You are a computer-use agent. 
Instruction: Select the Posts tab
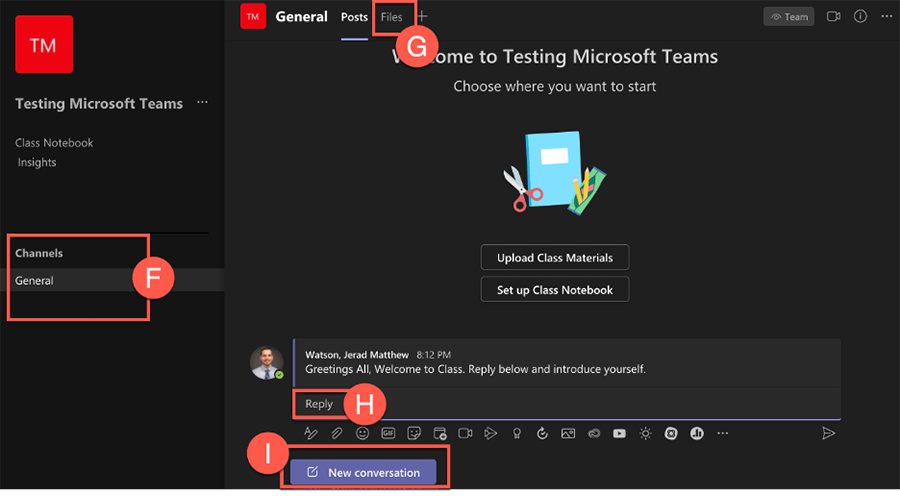(354, 17)
